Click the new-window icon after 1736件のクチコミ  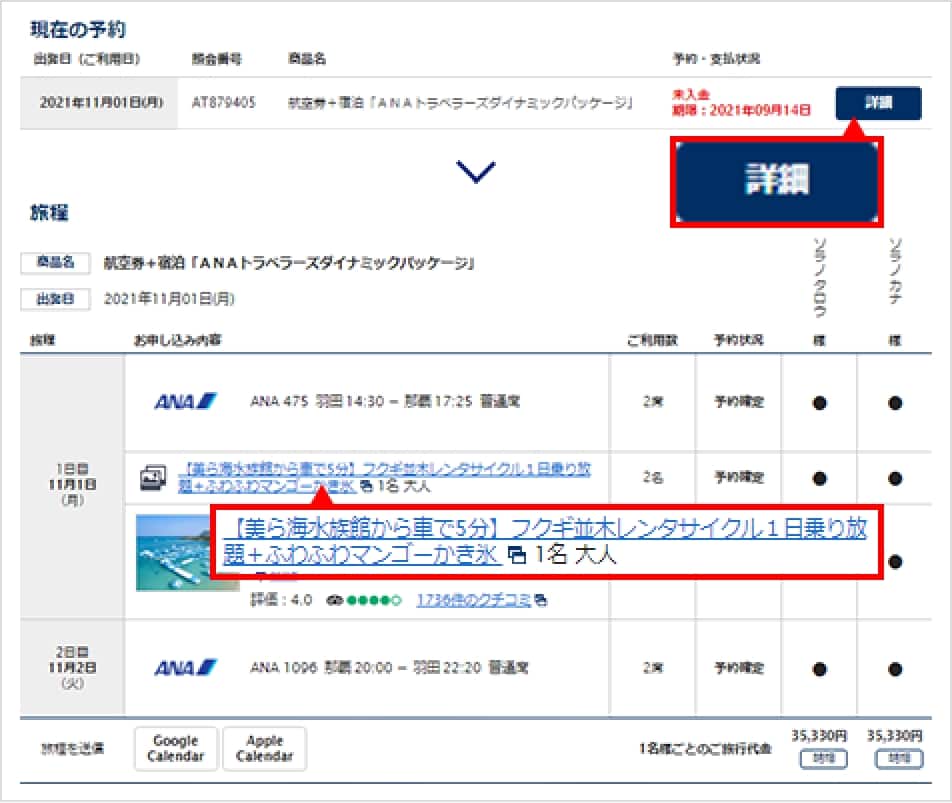pos(541,601)
